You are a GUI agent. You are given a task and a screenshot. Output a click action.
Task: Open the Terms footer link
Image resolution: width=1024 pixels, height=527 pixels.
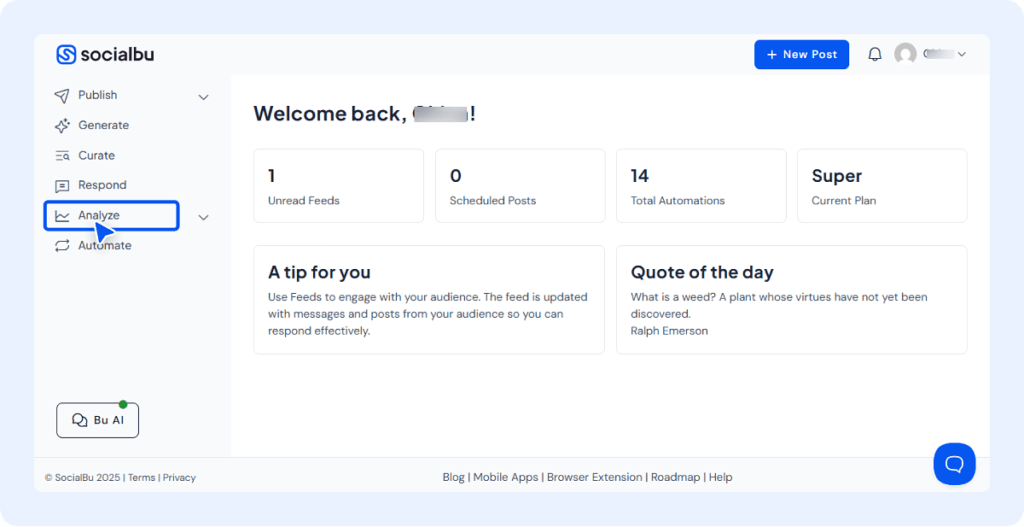point(141,478)
